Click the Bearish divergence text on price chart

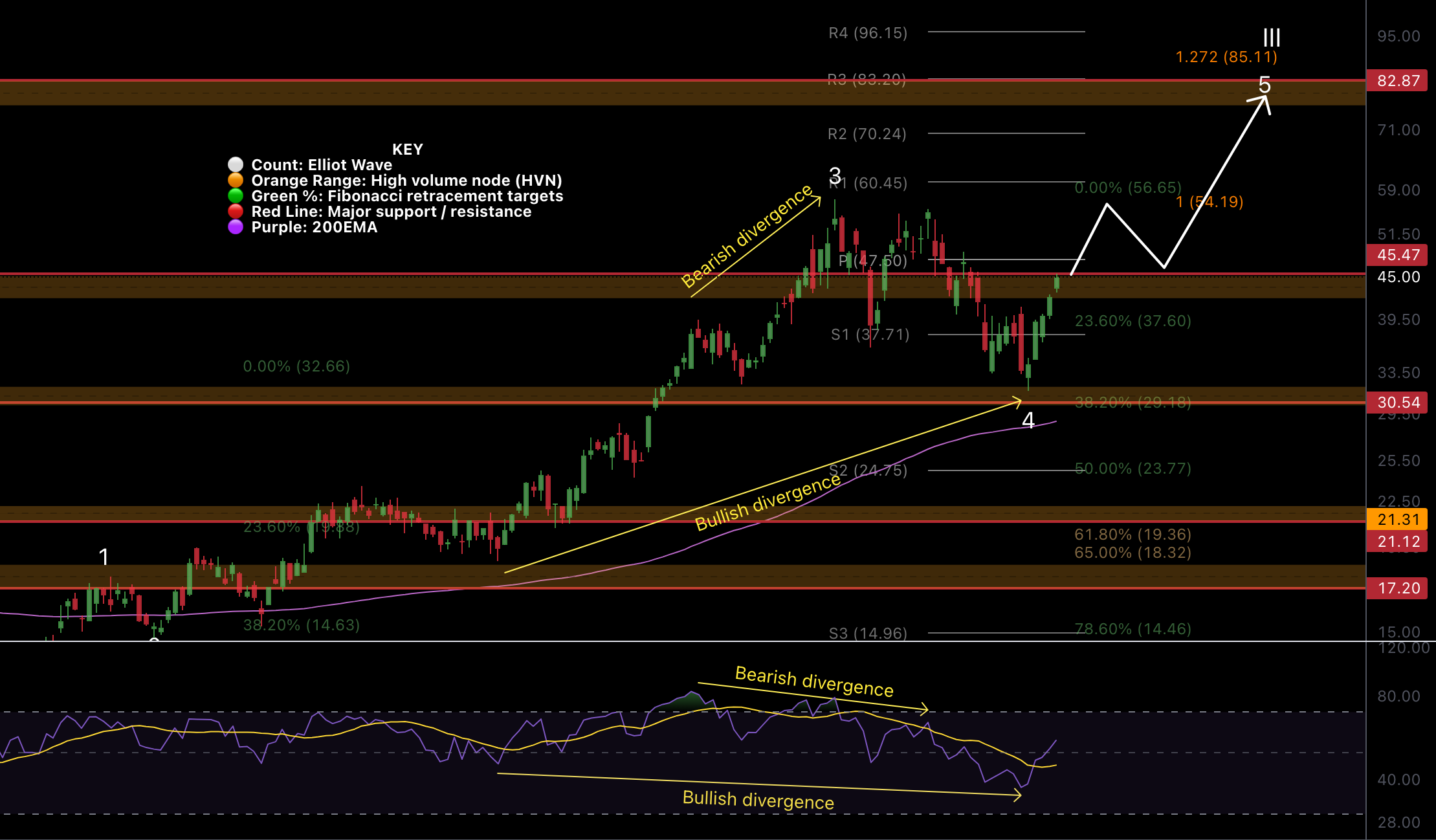[747, 237]
